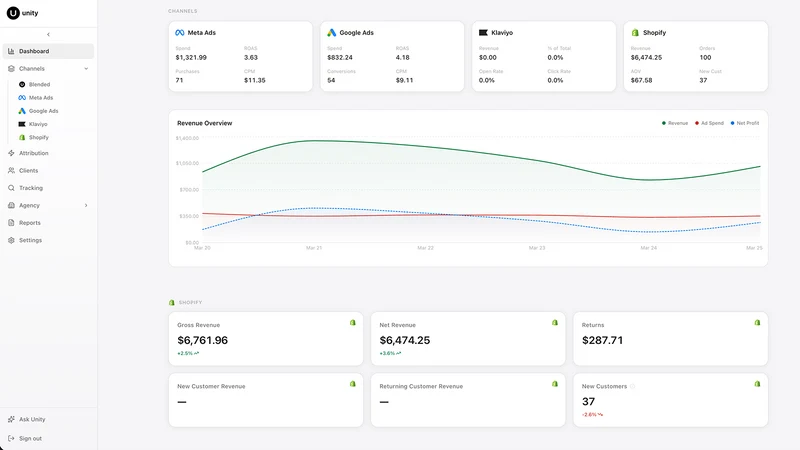Click the Shopify icon on Returns card
Viewport: 800px width, 450px height.
757,322
